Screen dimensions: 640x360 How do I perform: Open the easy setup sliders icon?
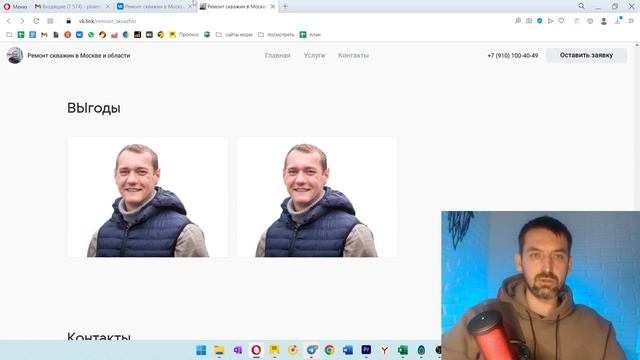click(x=631, y=21)
